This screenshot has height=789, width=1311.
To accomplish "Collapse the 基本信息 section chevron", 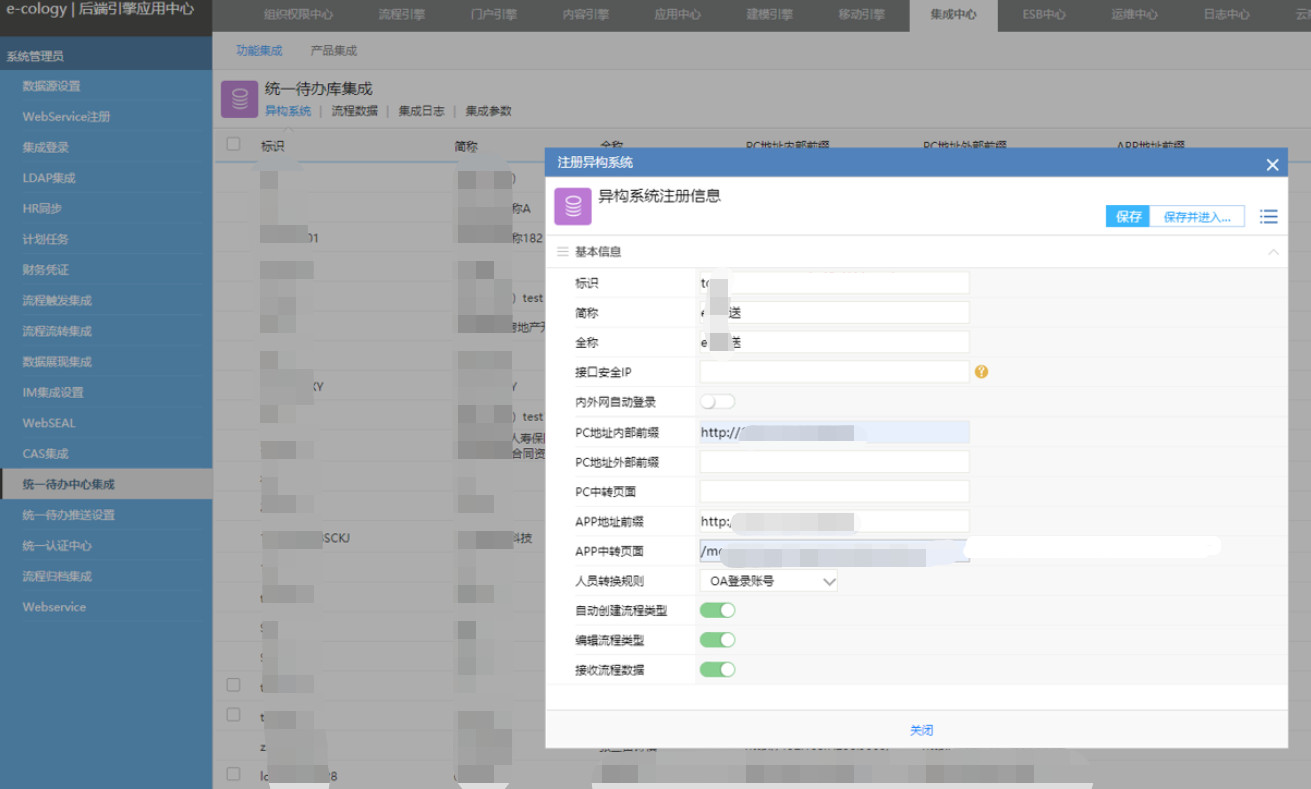I will click(x=1273, y=252).
